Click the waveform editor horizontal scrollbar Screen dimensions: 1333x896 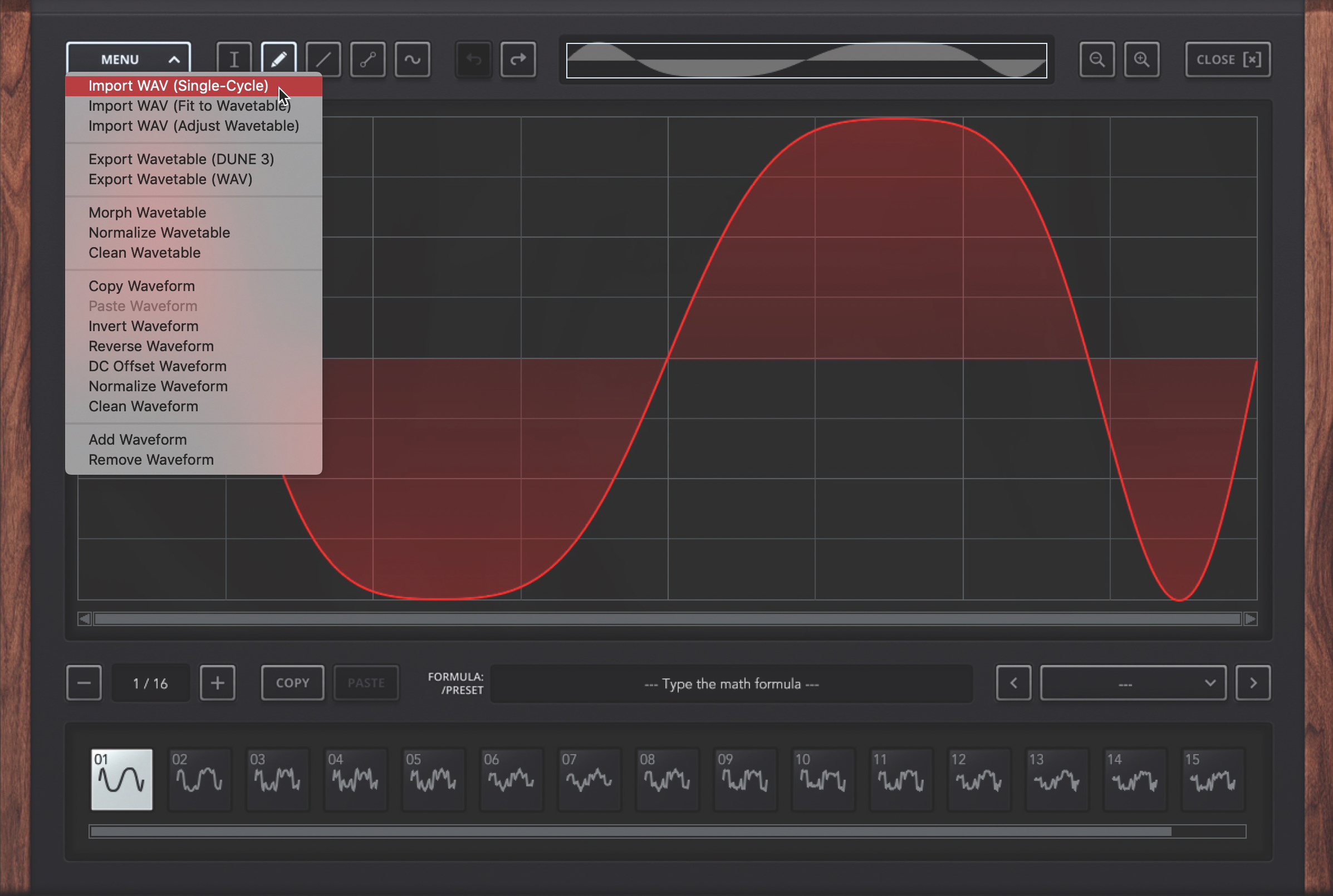[667, 619]
